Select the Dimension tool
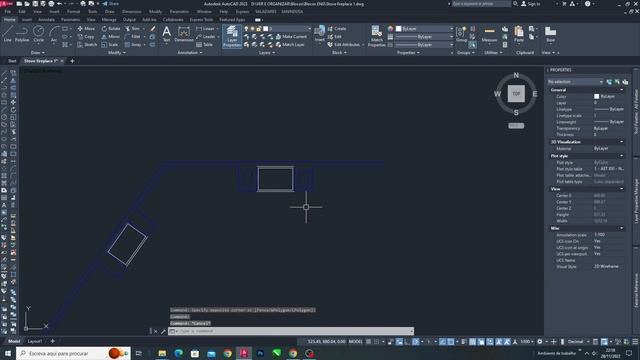640x360 pixels. pos(184,33)
